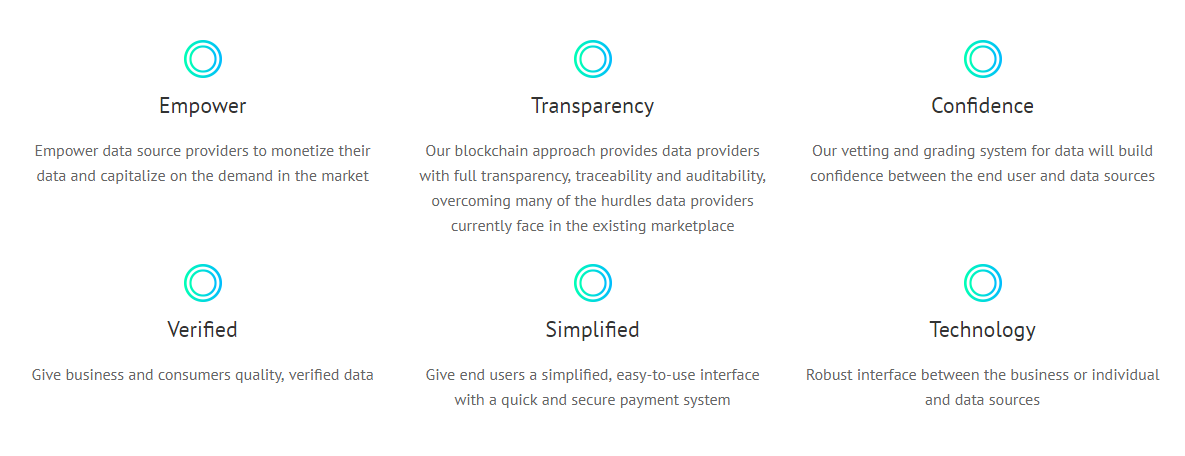Click the circle icon above Technology

click(x=982, y=283)
